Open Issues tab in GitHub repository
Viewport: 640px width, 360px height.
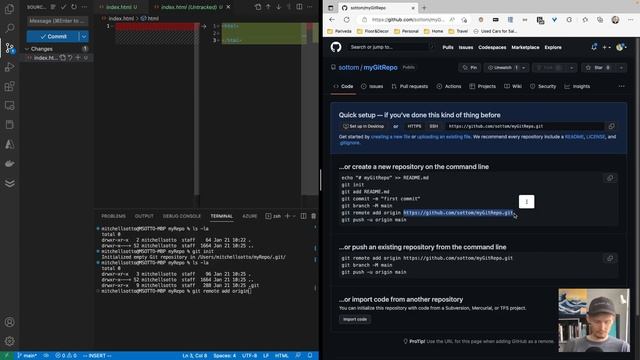point(372,87)
